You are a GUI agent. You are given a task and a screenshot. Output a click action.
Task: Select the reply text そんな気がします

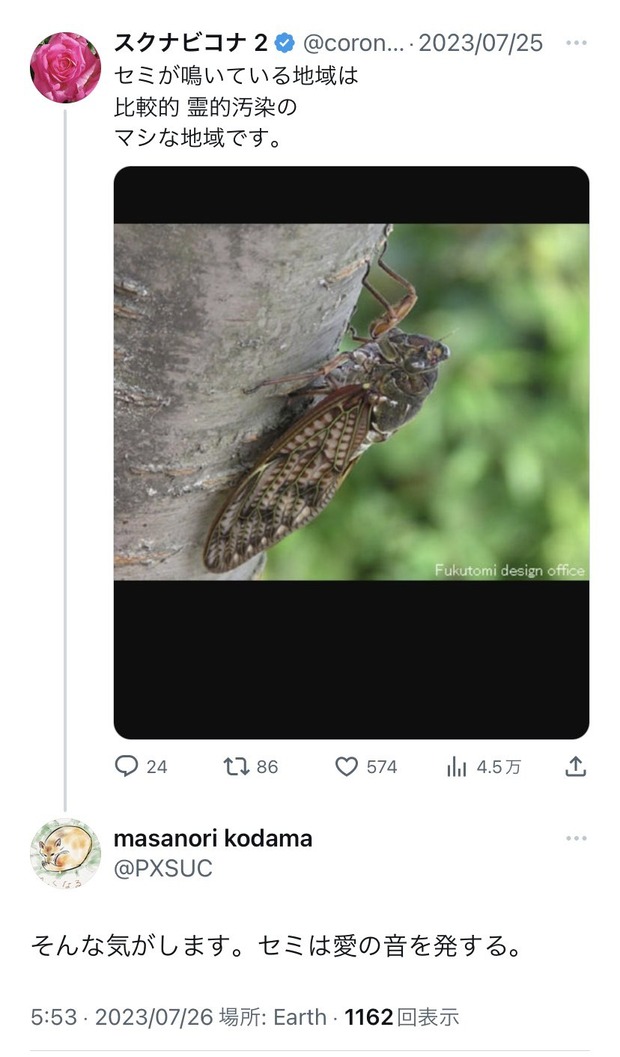coord(275,945)
